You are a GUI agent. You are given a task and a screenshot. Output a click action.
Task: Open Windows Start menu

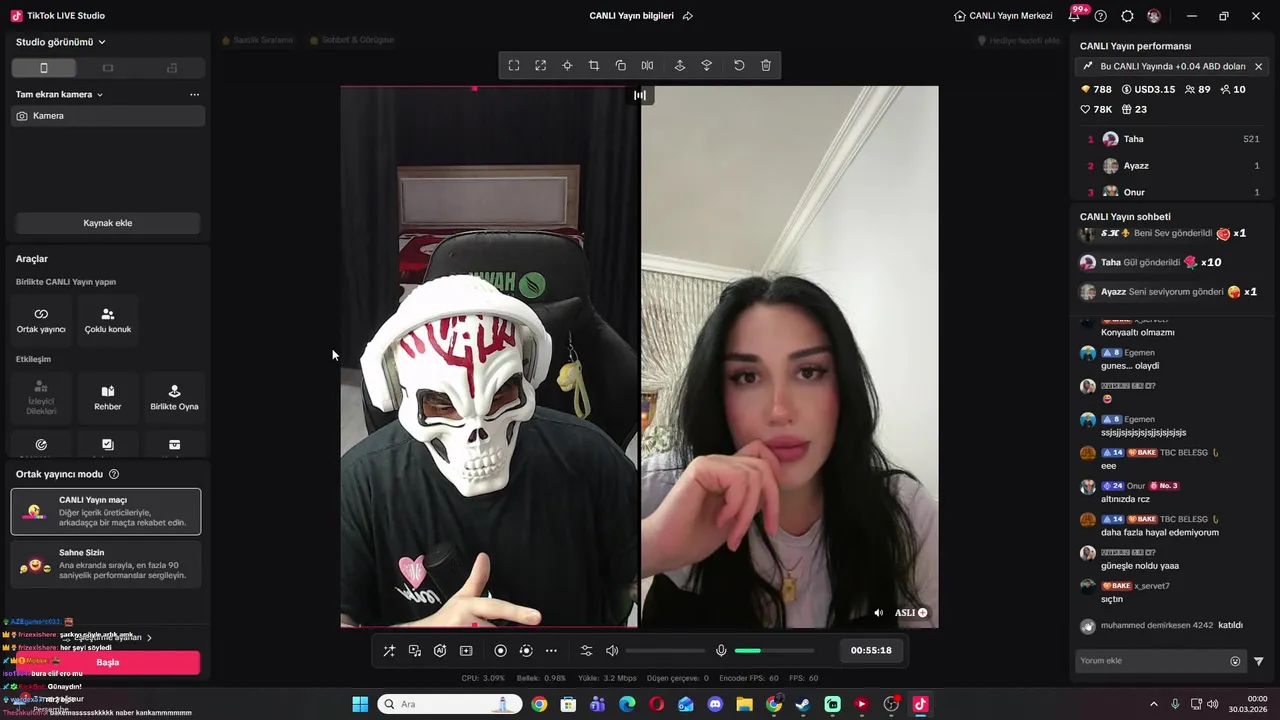point(360,704)
